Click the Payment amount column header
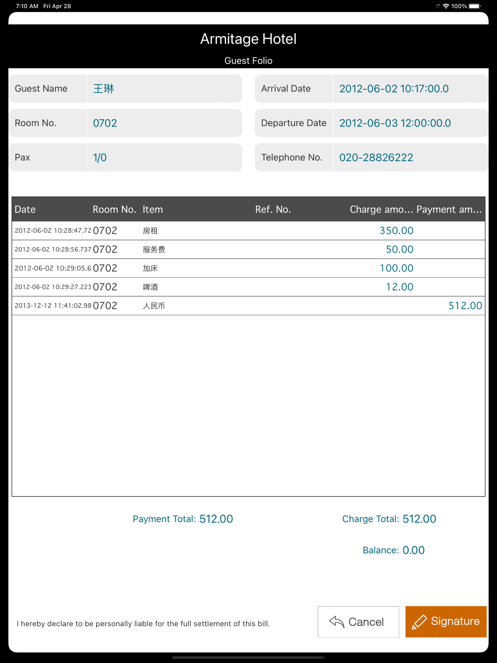Image resolution: width=497 pixels, height=663 pixels. pyautogui.click(x=449, y=209)
